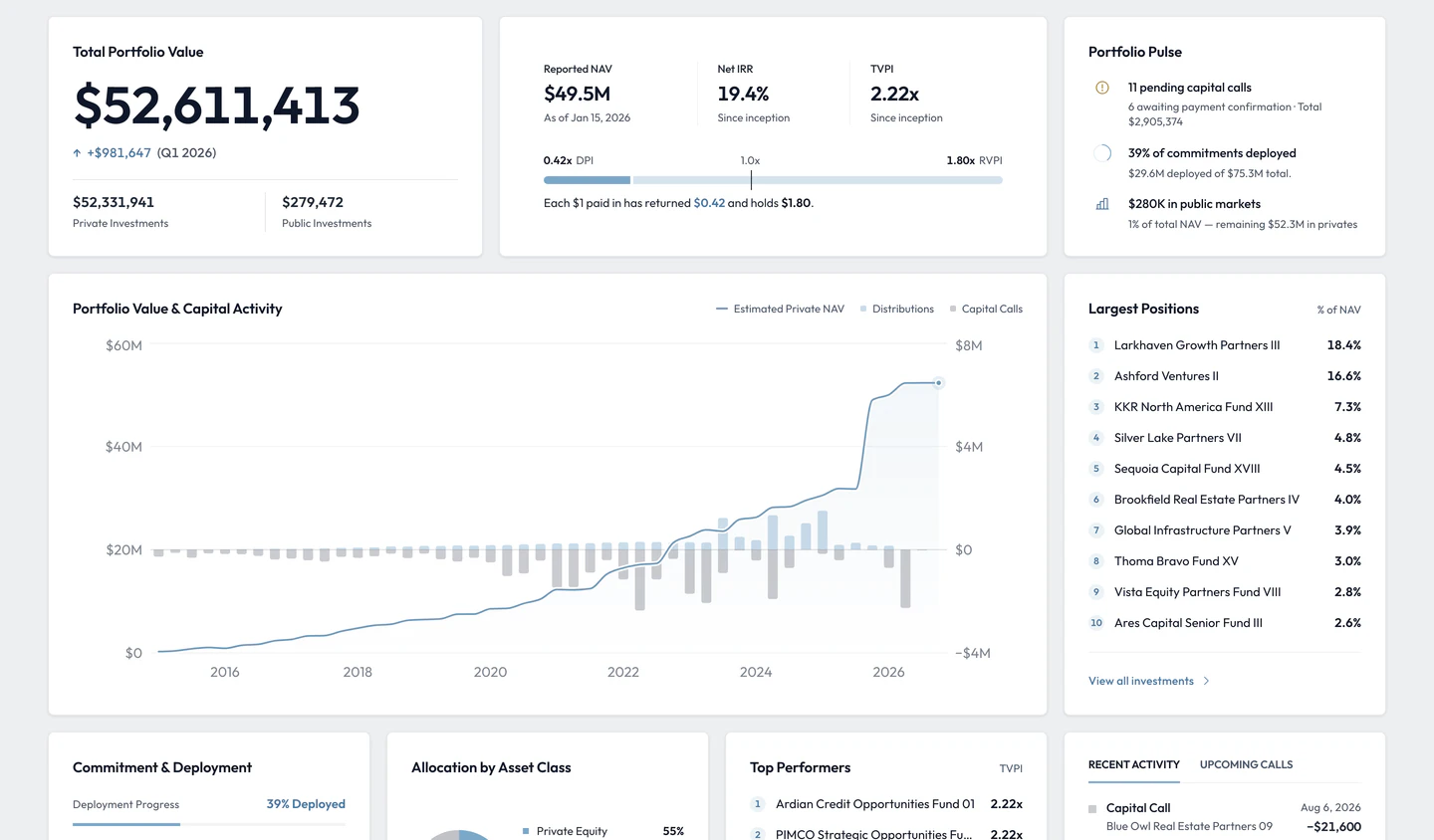This screenshot has height=840, width=1434.
Task: Open KKR North America Fund XIII position
Action: [x=1225, y=407]
